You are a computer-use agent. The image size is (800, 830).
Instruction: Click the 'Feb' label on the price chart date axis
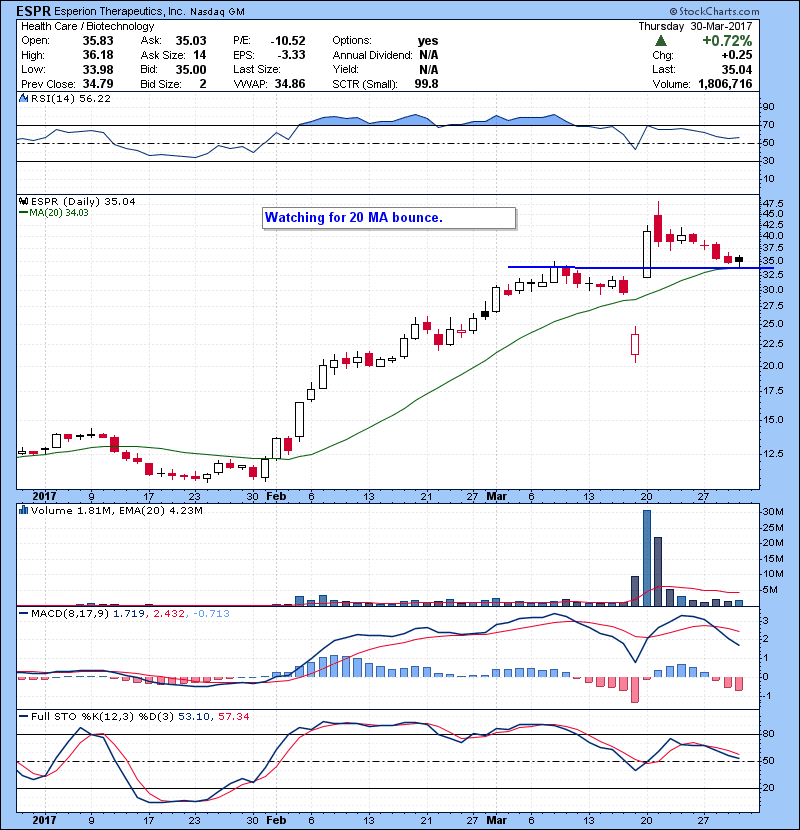click(x=276, y=497)
